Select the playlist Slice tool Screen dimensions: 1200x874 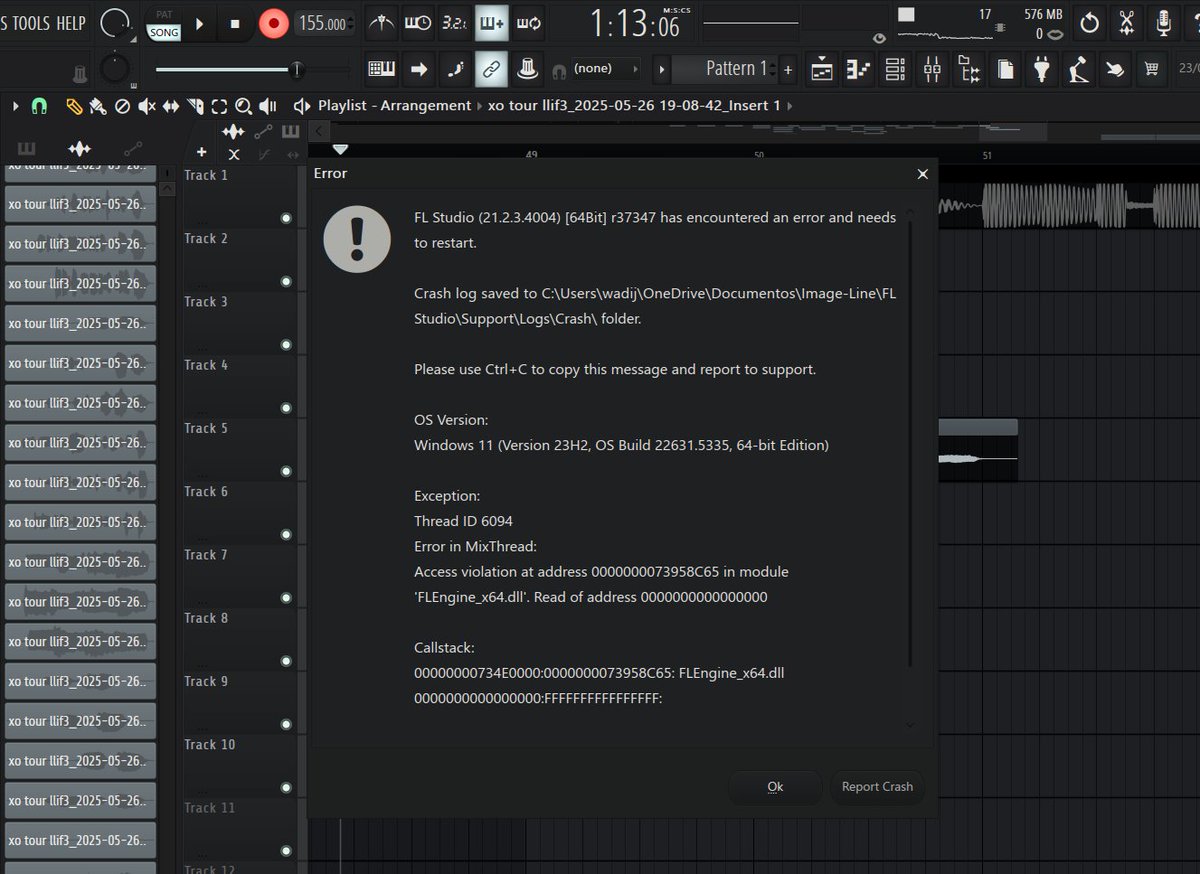click(196, 105)
